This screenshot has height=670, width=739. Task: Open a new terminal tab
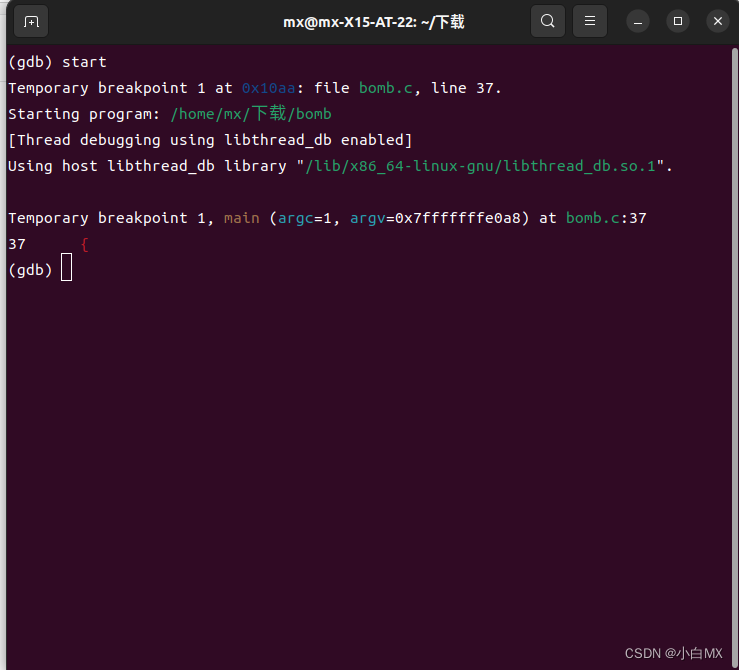(x=31, y=21)
